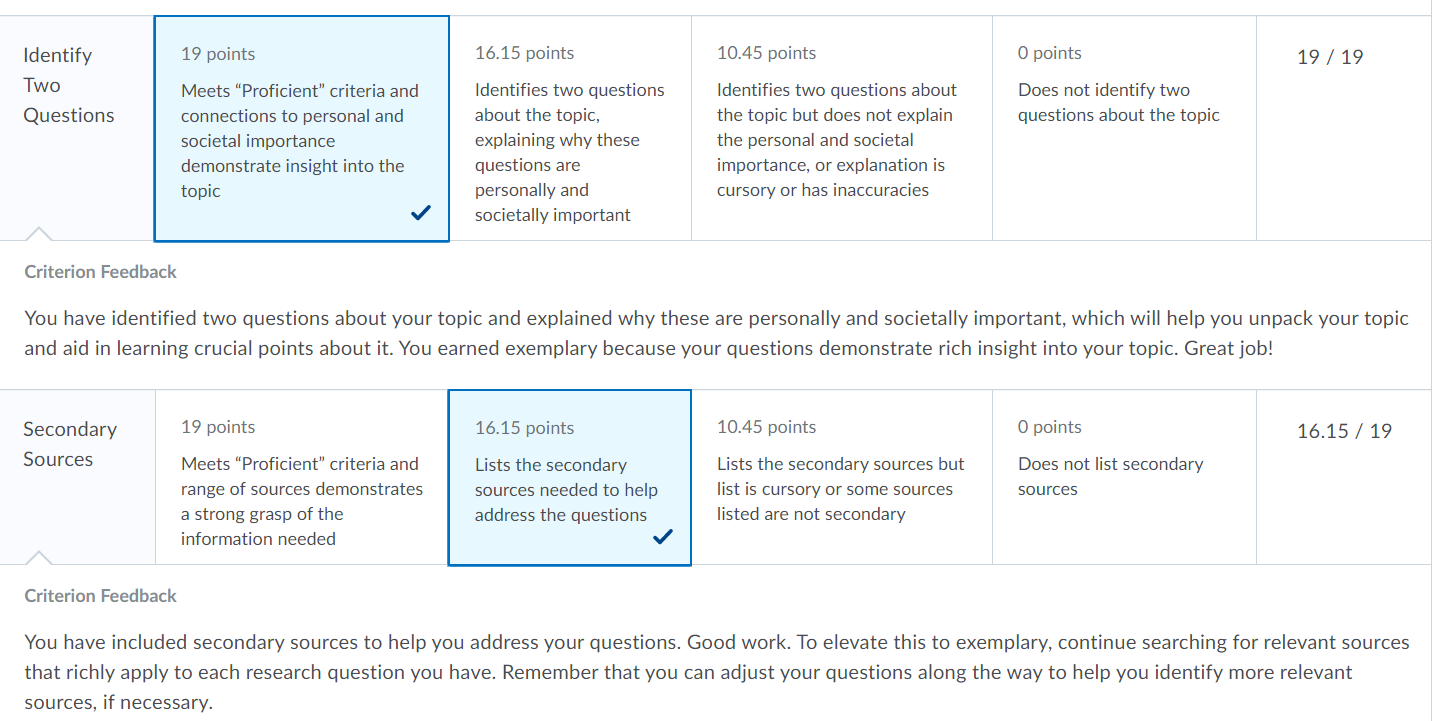This screenshot has width=1433, height=721.
Task: Select "Does not list secondary sources" level
Action: [1110, 476]
